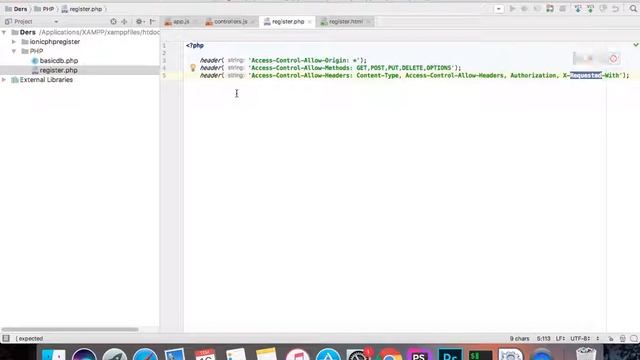Click tool windows icon in status bar corner
The image size is (640, 360).
pos(6,338)
